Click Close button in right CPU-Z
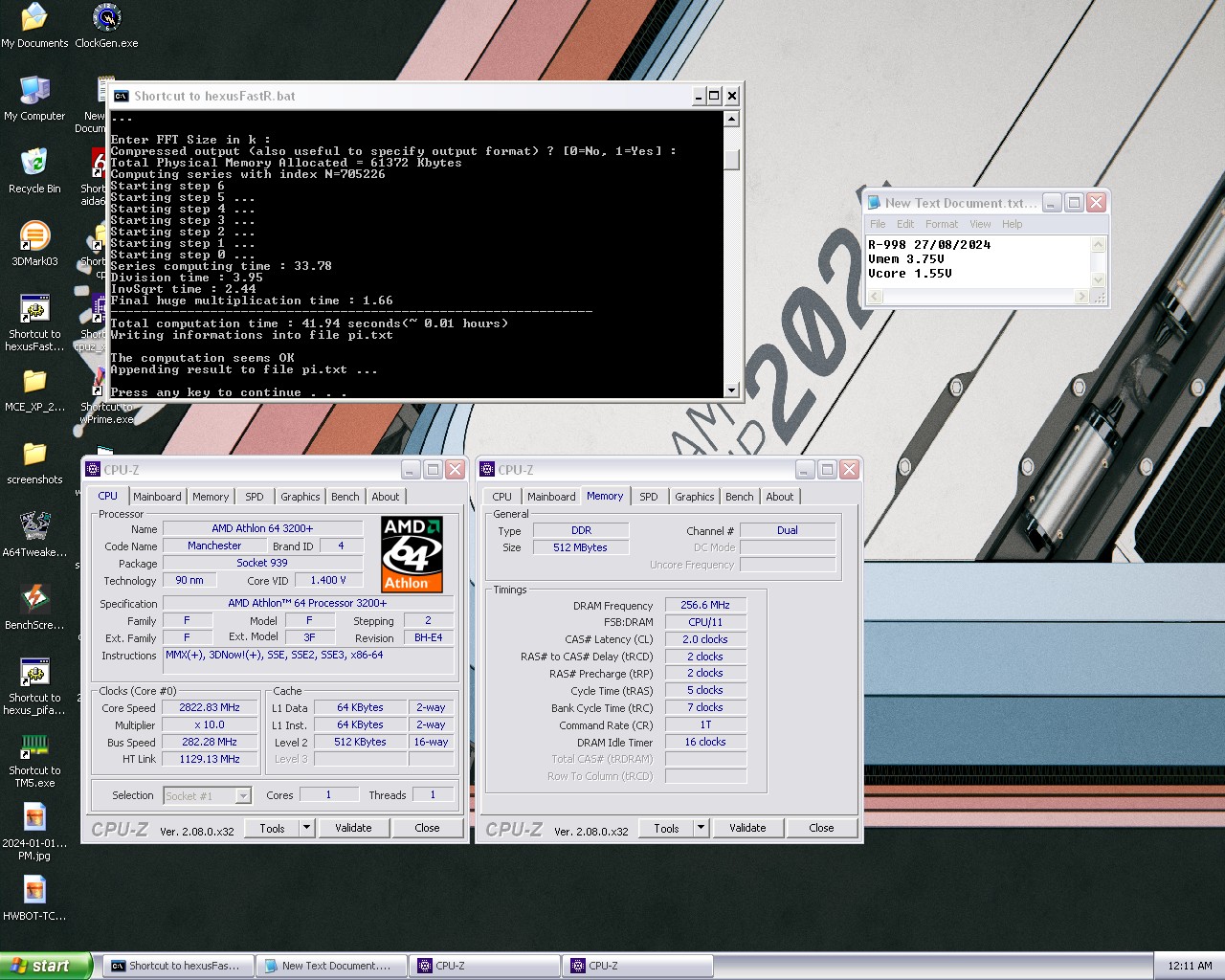The height and width of the screenshot is (980, 1225). pos(821,828)
